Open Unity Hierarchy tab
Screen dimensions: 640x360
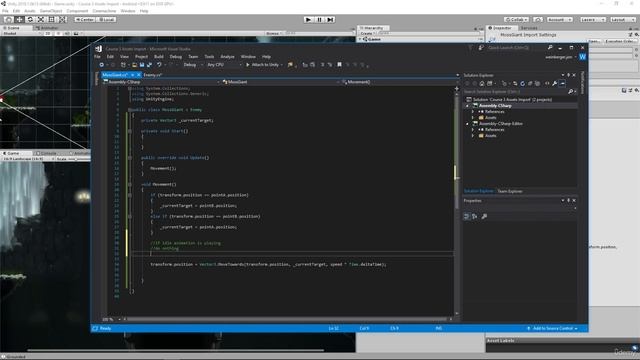pos(373,28)
